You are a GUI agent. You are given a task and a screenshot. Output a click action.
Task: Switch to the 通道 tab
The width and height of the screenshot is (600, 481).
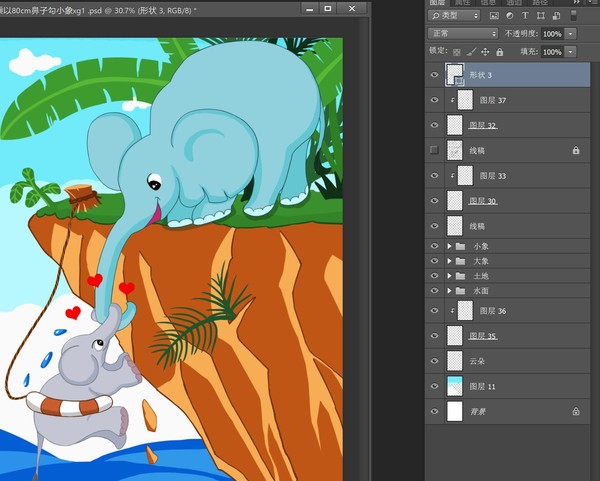(514, 3)
